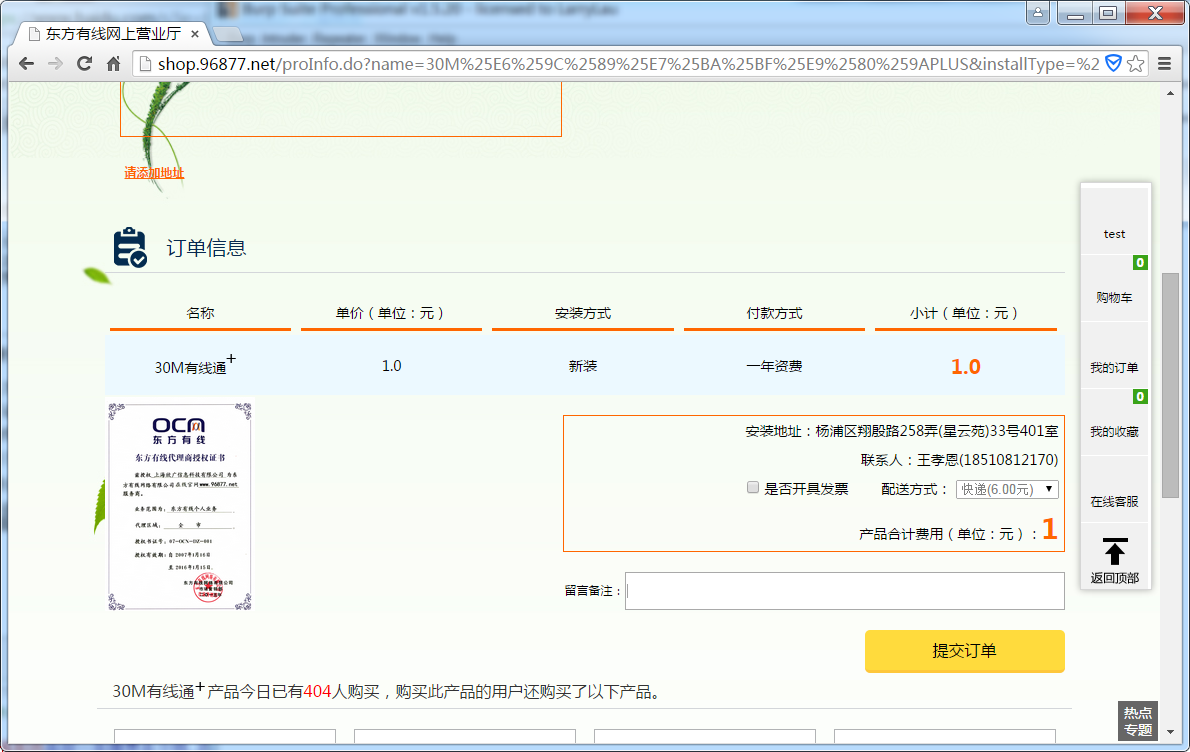Screen dimensions: 1190x752
Task: Click the test username in sidebar
Action: pyautogui.click(x=1114, y=234)
